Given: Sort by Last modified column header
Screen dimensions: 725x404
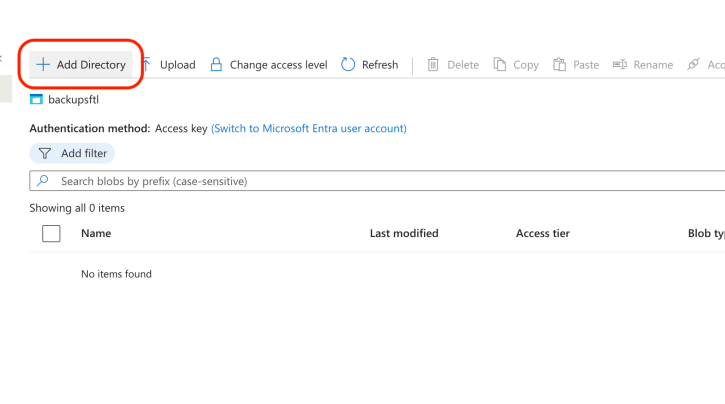Looking at the screenshot, I should [404, 234].
